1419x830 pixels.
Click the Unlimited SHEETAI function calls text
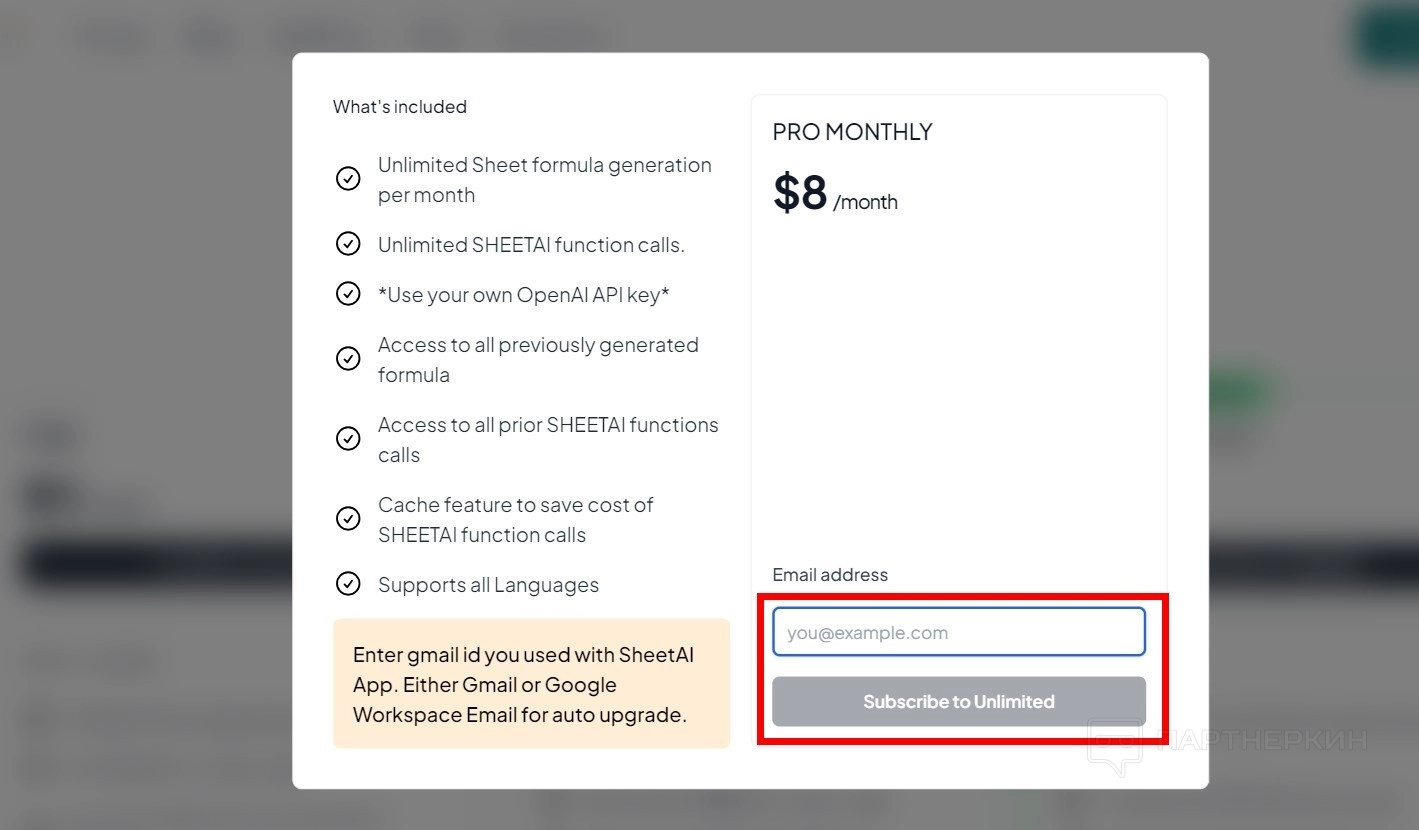(531, 245)
